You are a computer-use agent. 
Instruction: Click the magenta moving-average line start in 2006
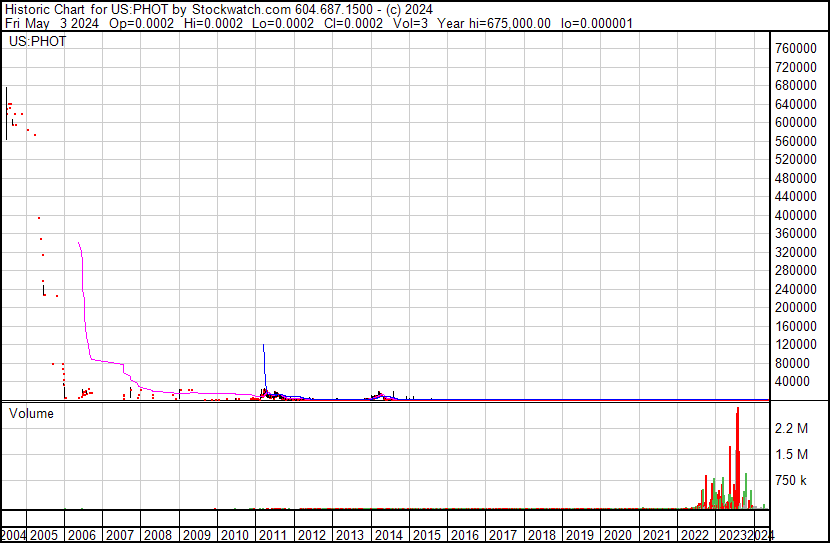[x=78, y=243]
